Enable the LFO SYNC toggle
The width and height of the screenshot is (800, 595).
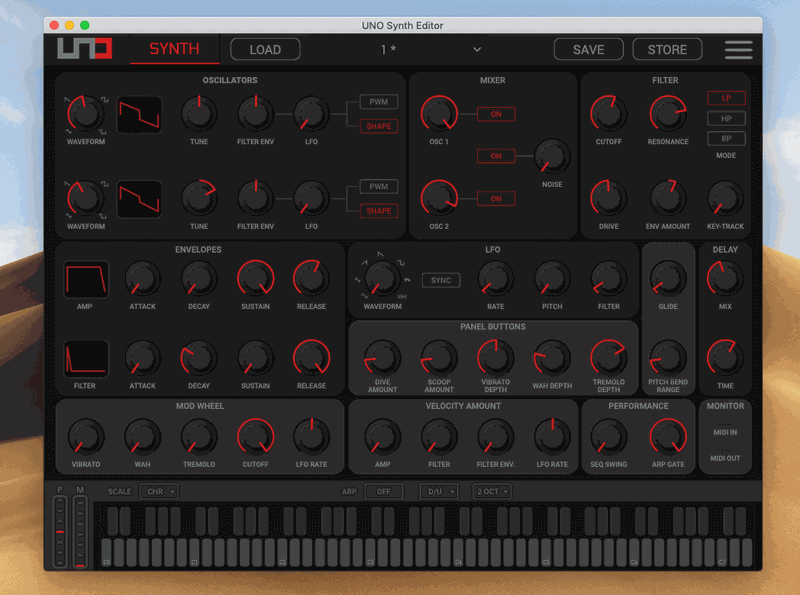tap(441, 280)
